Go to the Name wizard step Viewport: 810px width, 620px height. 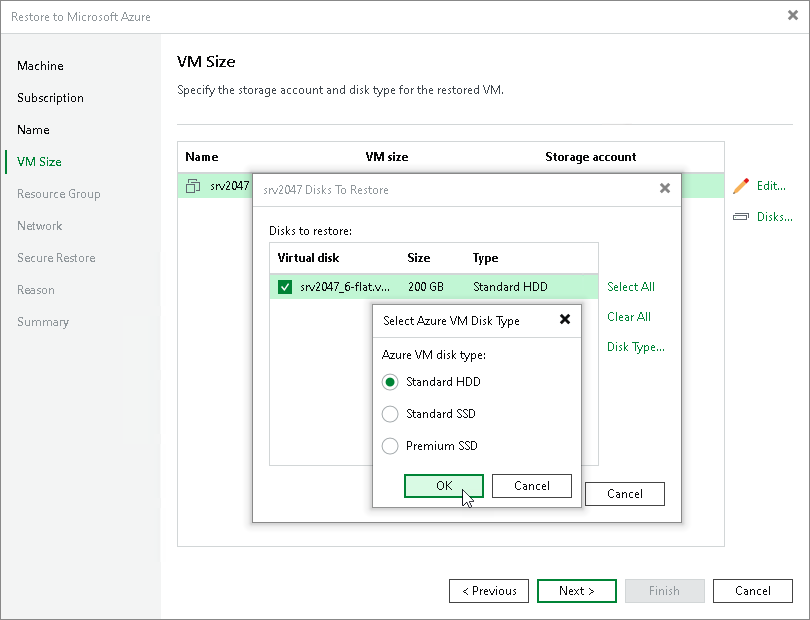[33, 130]
